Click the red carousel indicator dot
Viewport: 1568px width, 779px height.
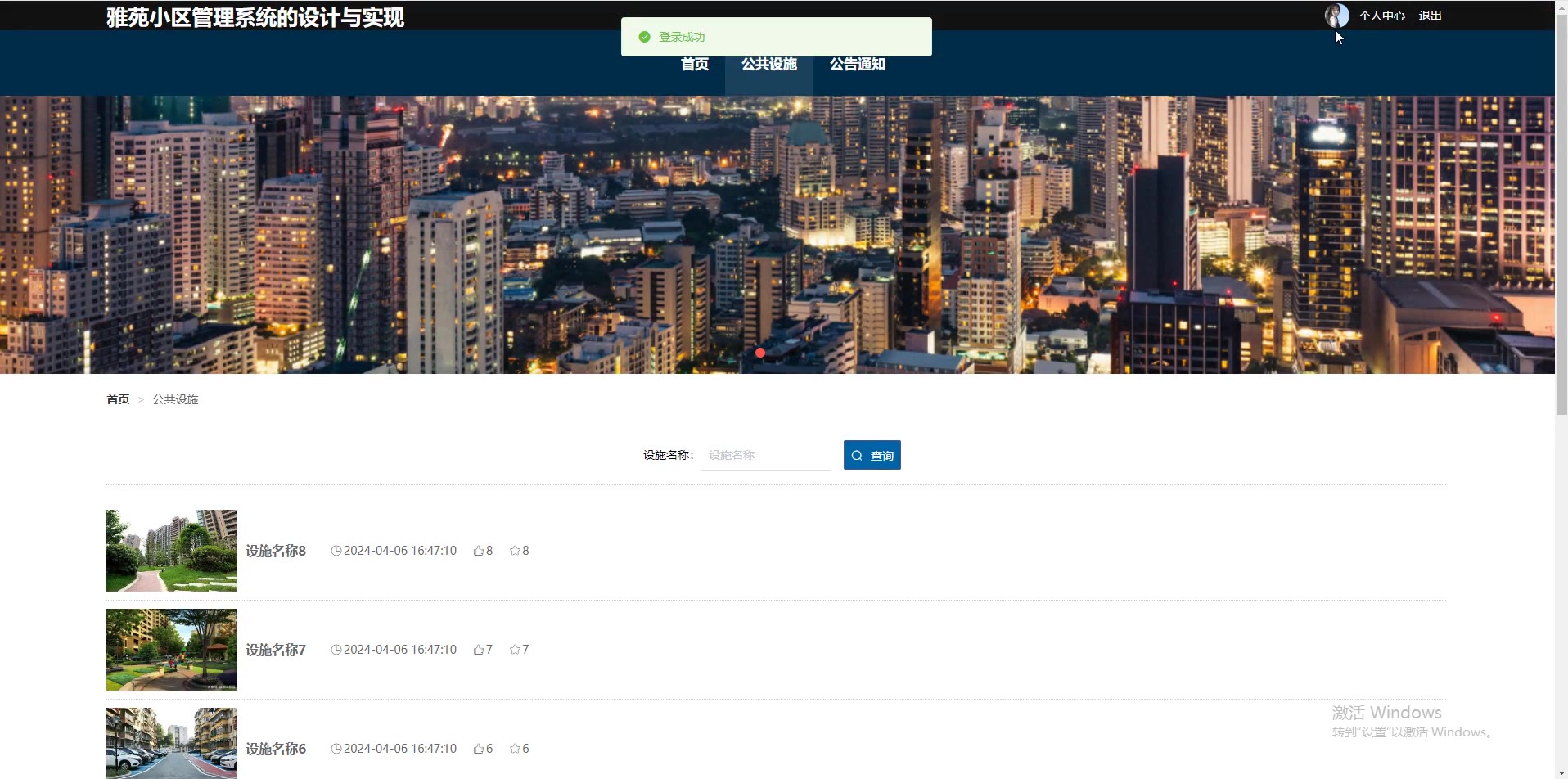click(760, 353)
